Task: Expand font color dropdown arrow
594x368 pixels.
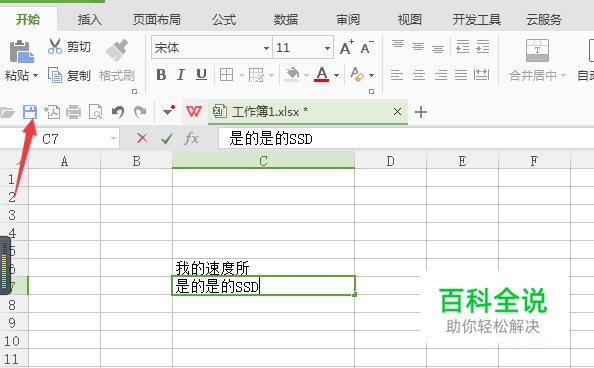Action: tap(336, 75)
